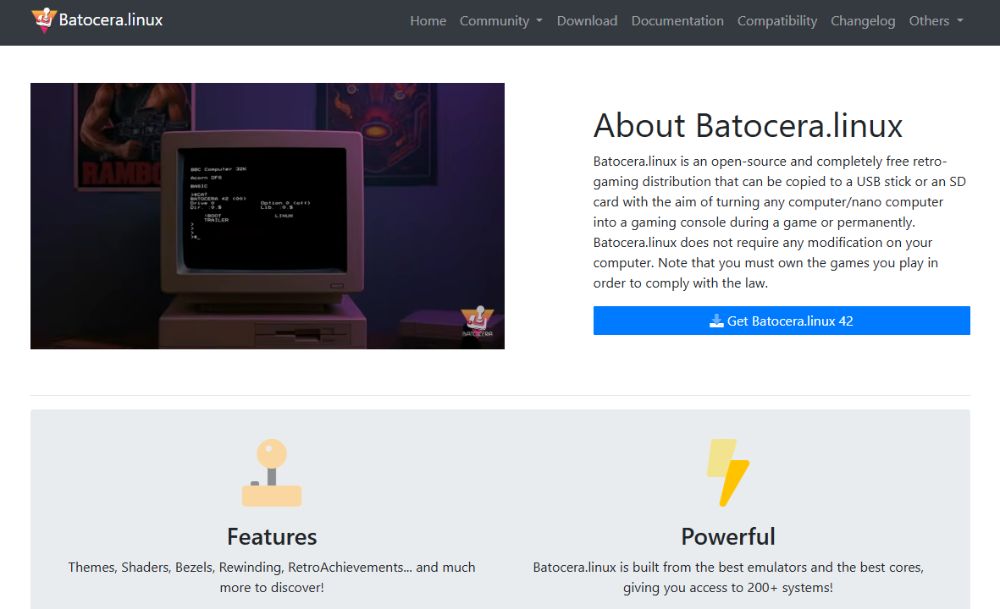Viewport: 1000px width, 609px height.
Task: Select the Features heading
Action: click(271, 536)
